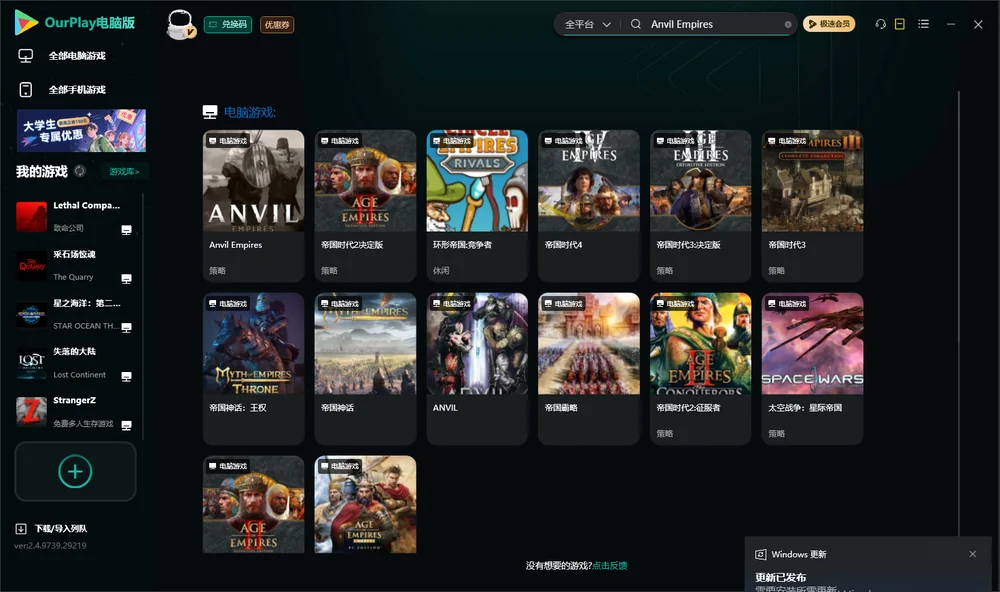Open the 帝国时代3:决定版 game card
1000x592 pixels.
coord(700,205)
